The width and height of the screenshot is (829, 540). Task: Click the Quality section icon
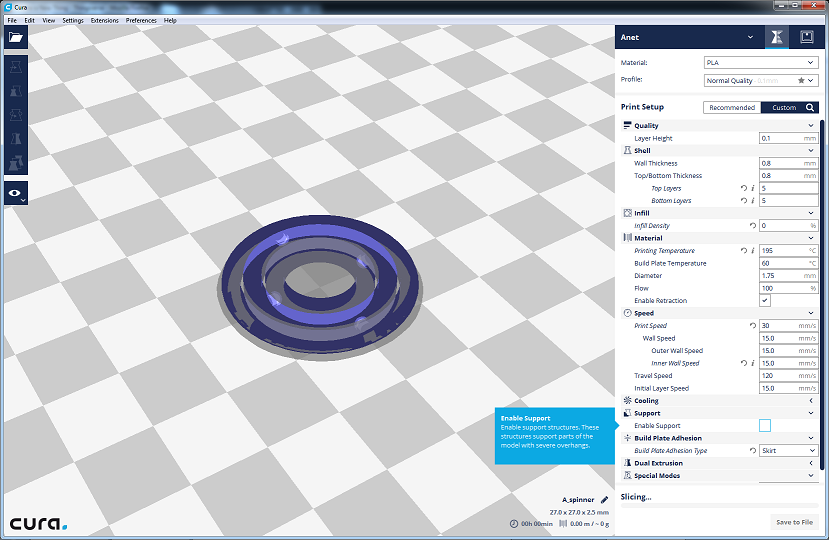tap(628, 125)
